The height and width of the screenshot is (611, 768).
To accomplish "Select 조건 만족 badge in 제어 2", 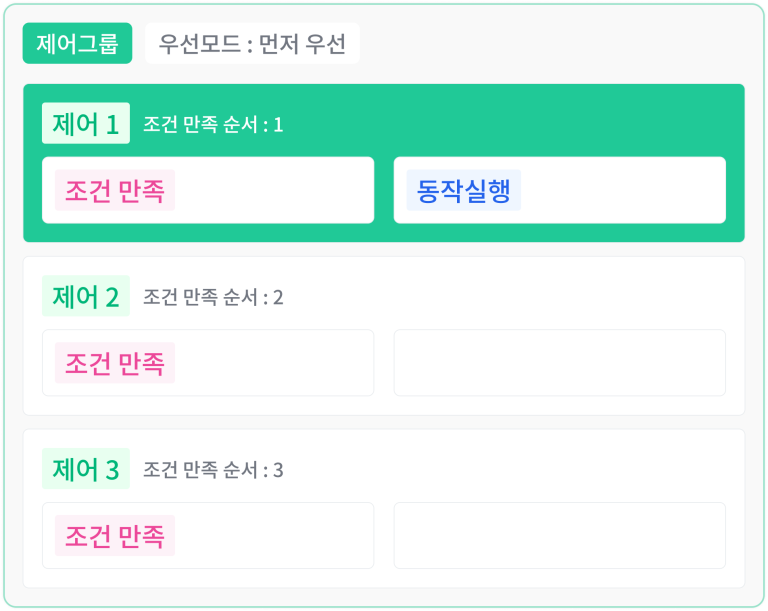I will [x=115, y=363].
